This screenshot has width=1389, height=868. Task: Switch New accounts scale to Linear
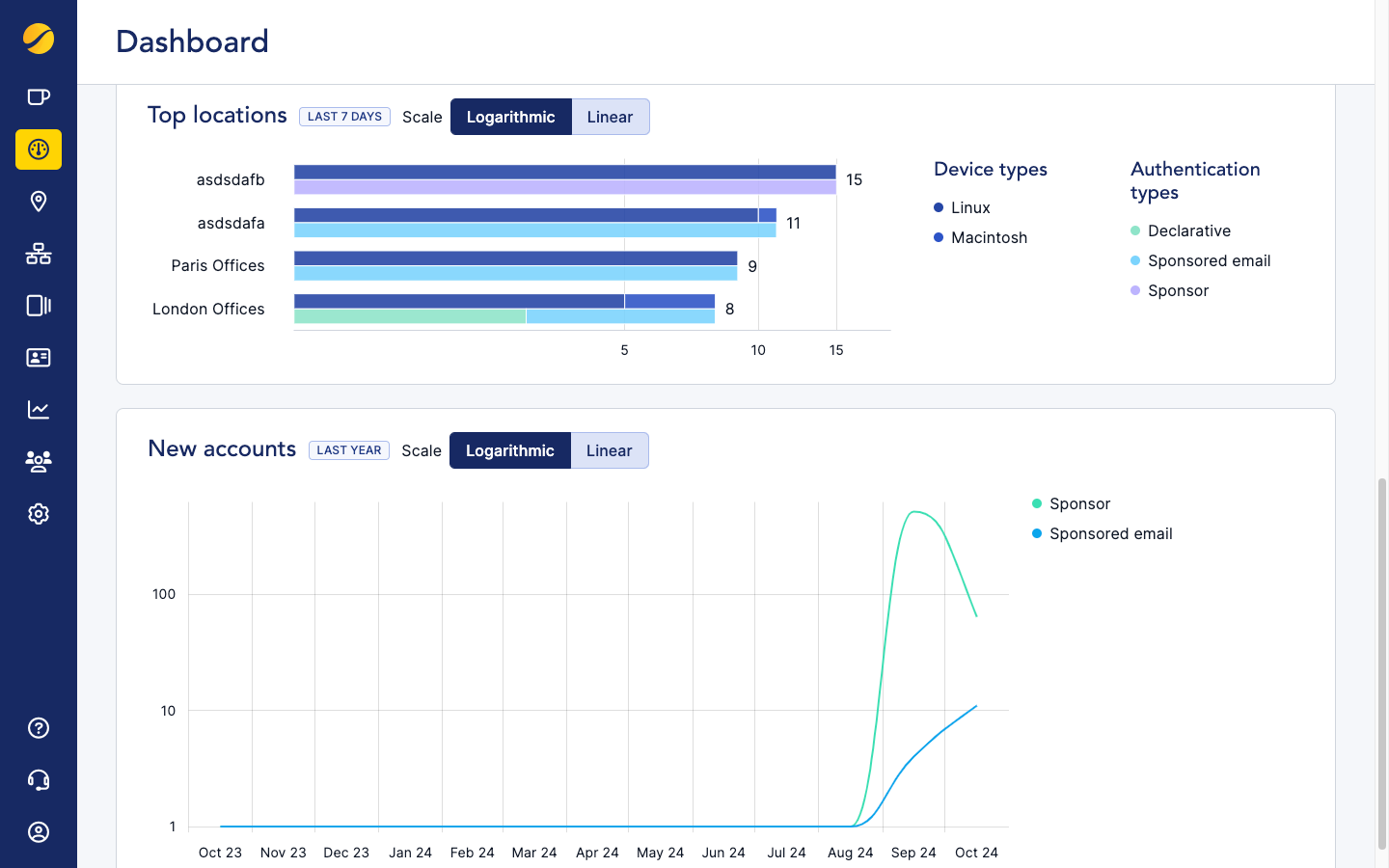(x=609, y=450)
